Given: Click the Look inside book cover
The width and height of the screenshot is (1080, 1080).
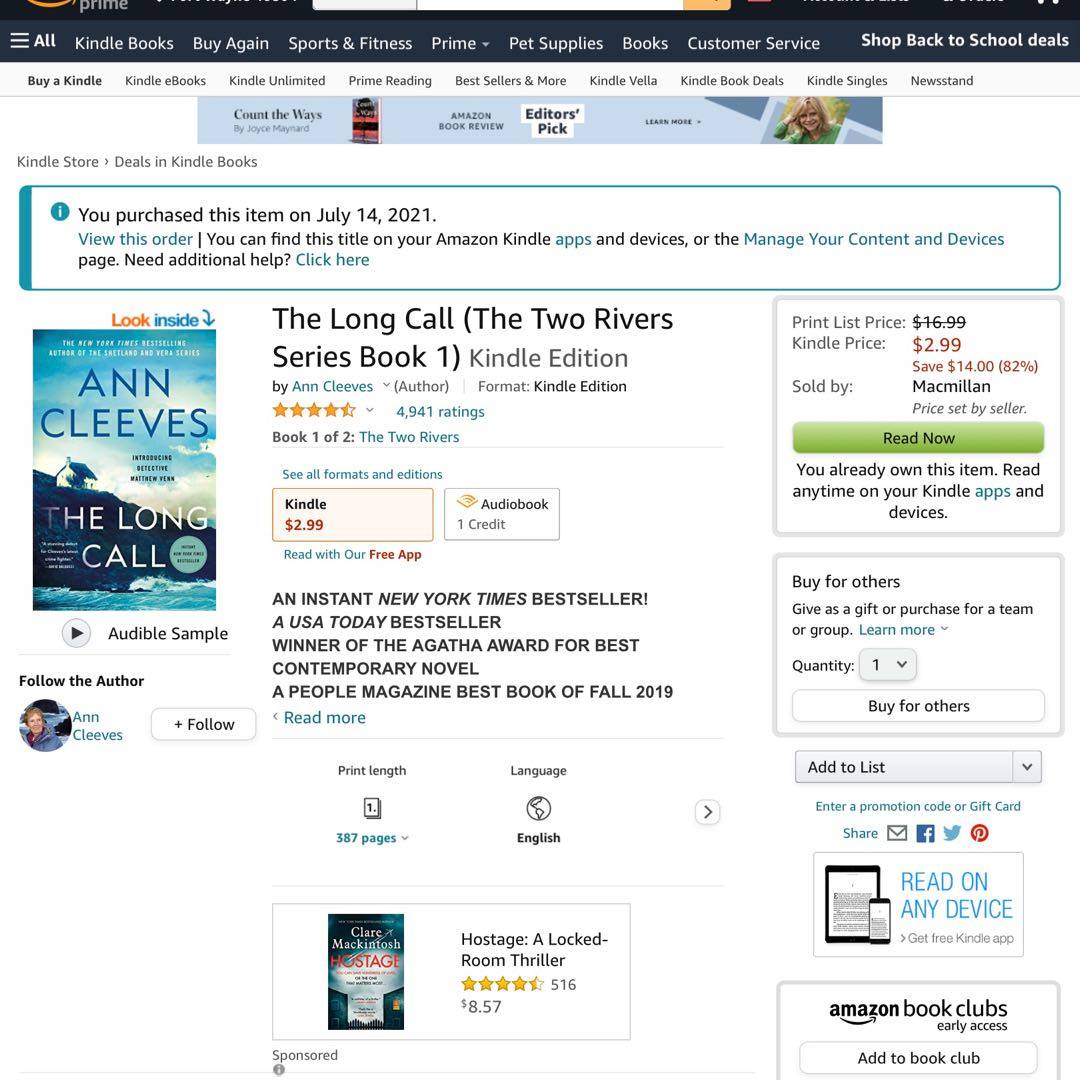Looking at the screenshot, I should click(x=125, y=469).
